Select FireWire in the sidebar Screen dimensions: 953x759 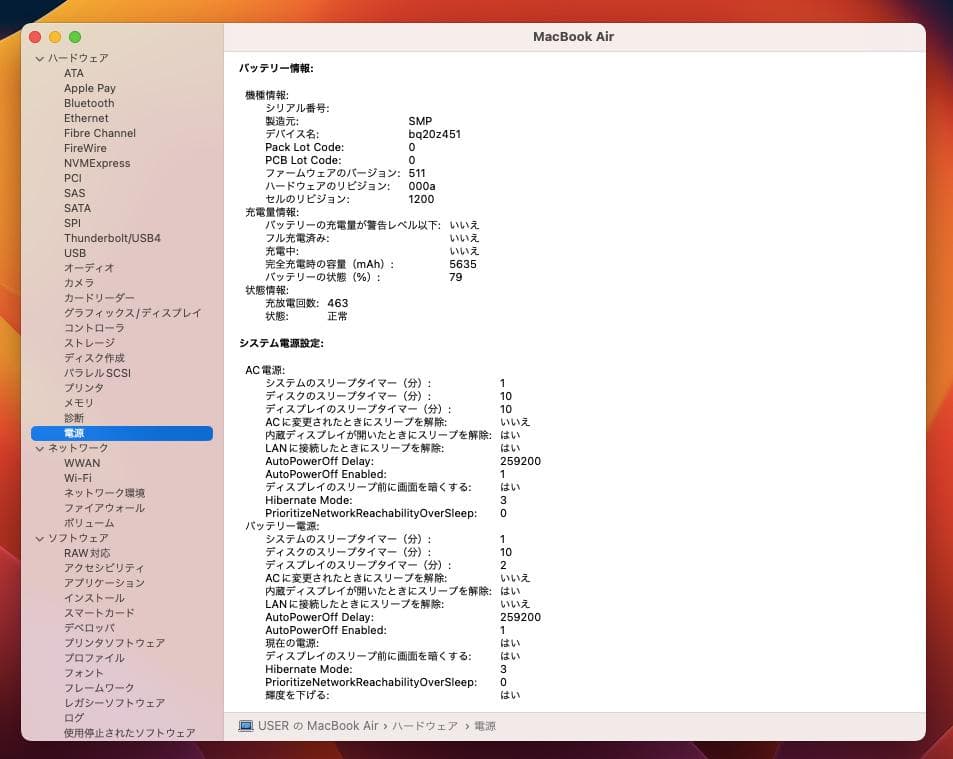click(x=85, y=148)
